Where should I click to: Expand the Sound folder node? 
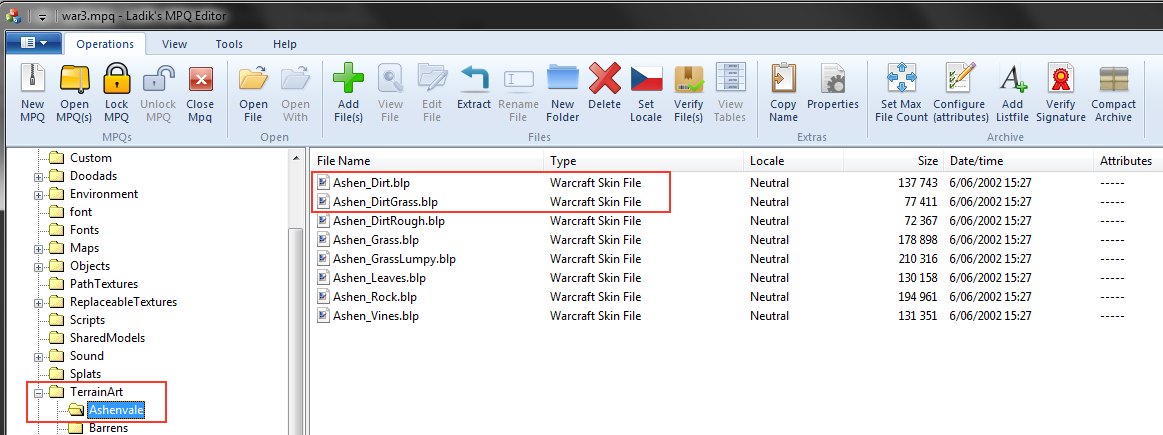pyautogui.click(x=39, y=357)
